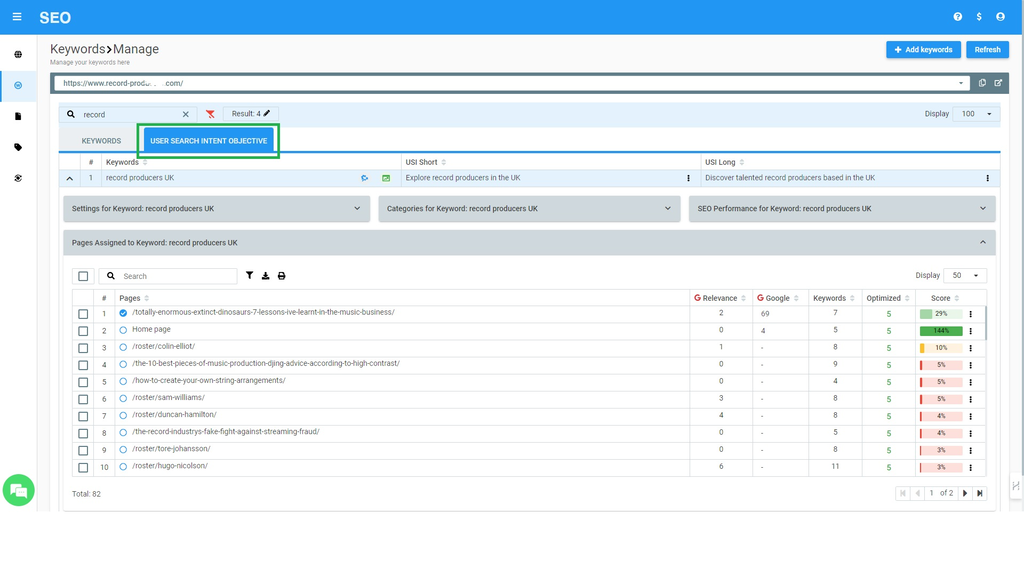Expand Categories for Keyword panel
Screen dimensions: 1024x576
[x=529, y=208]
